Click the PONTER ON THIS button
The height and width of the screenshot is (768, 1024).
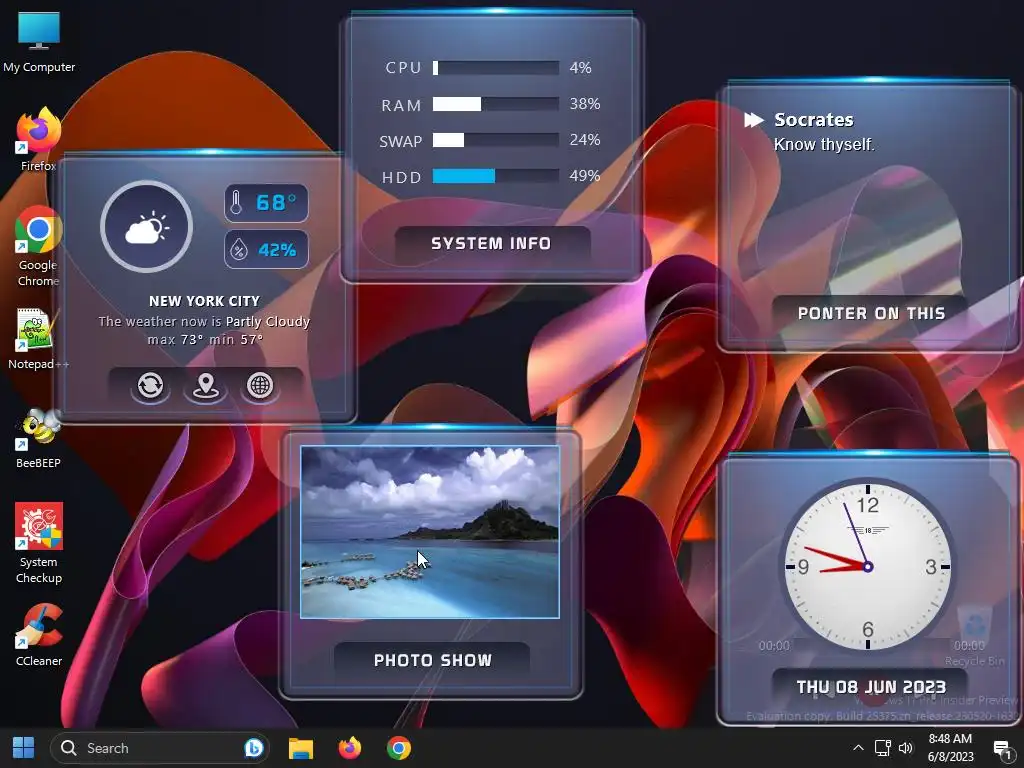(871, 313)
